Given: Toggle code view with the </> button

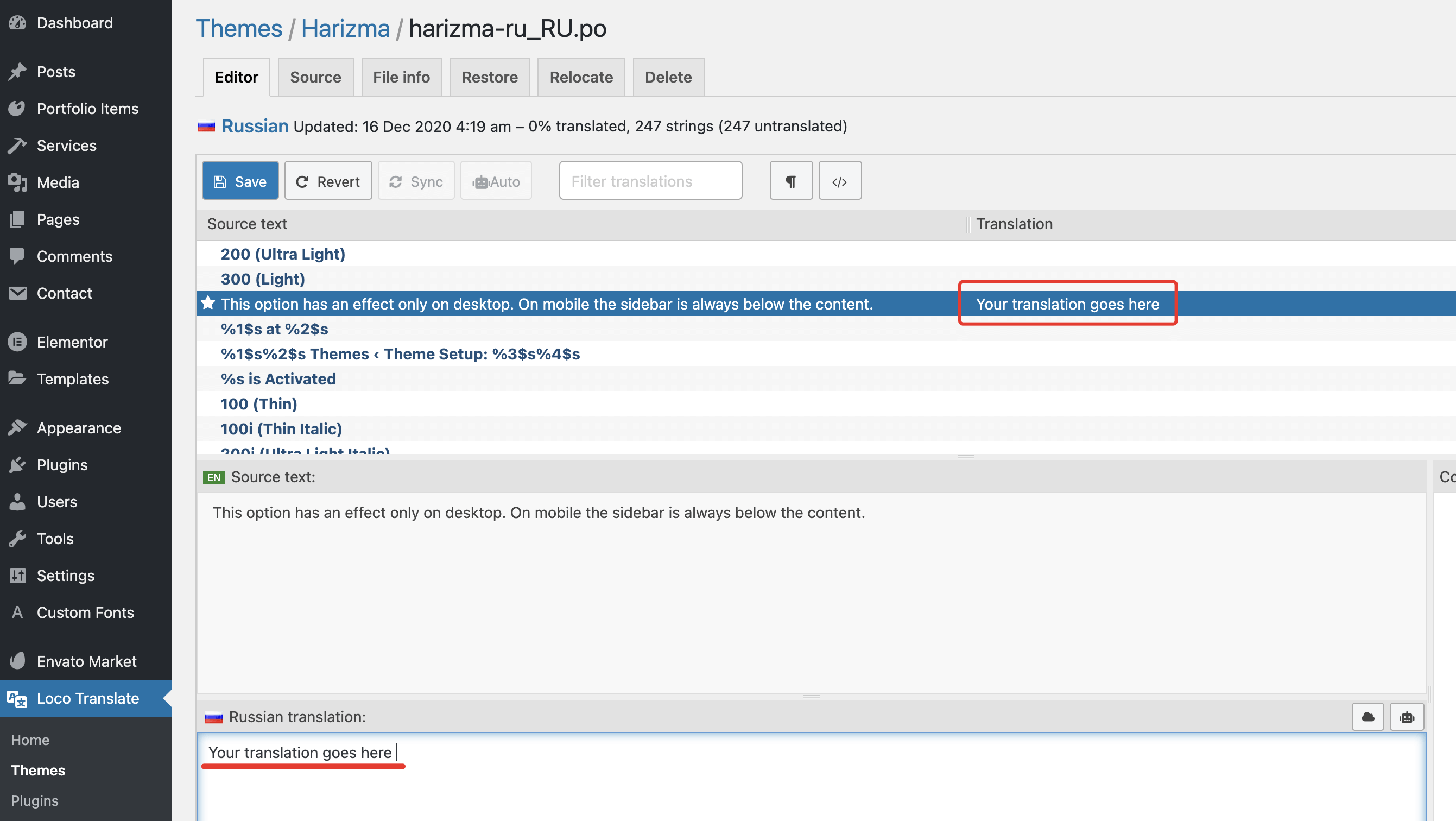Looking at the screenshot, I should point(839,181).
